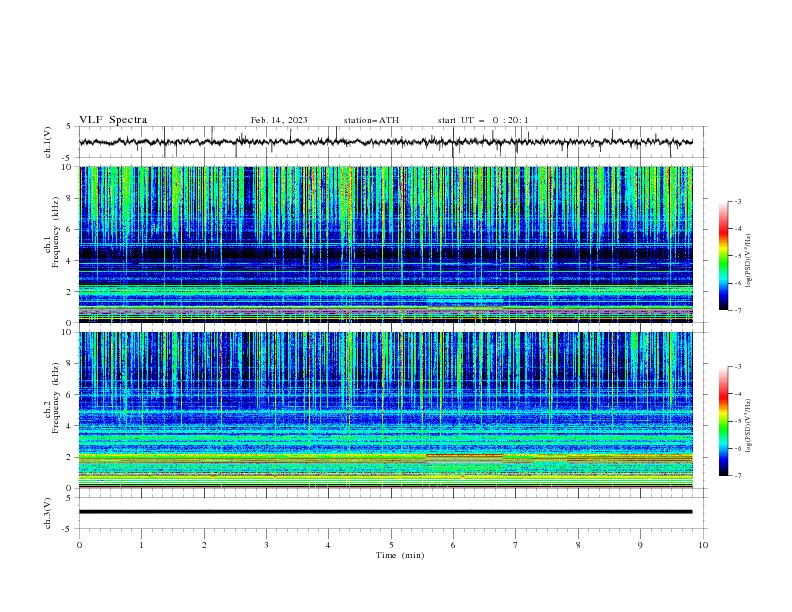Click the "3" tick on the time axis

(x=266, y=545)
